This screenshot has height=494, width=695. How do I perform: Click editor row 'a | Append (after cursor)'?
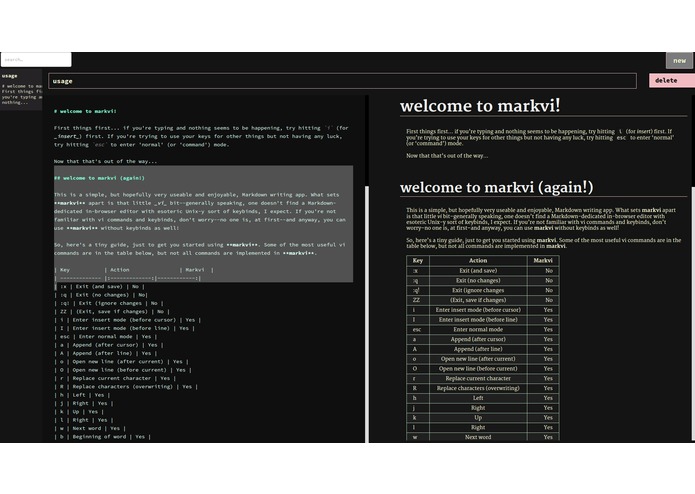(108, 345)
